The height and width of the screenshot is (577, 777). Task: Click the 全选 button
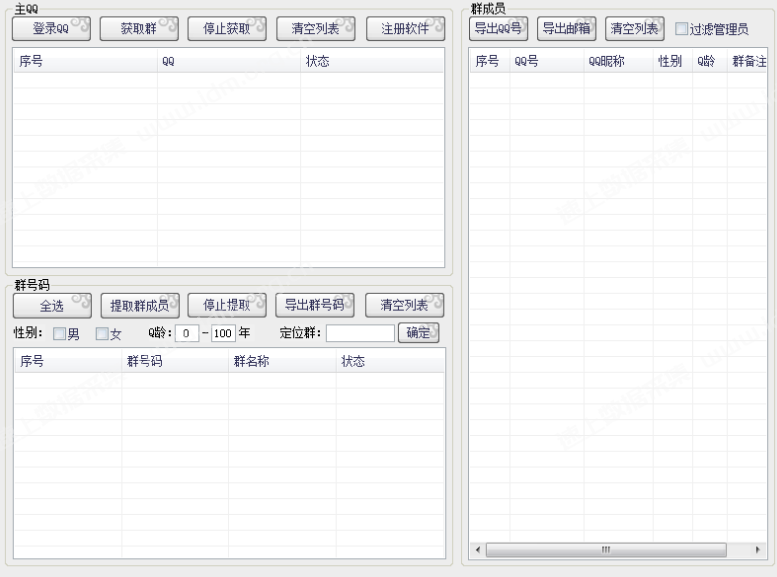pos(53,305)
